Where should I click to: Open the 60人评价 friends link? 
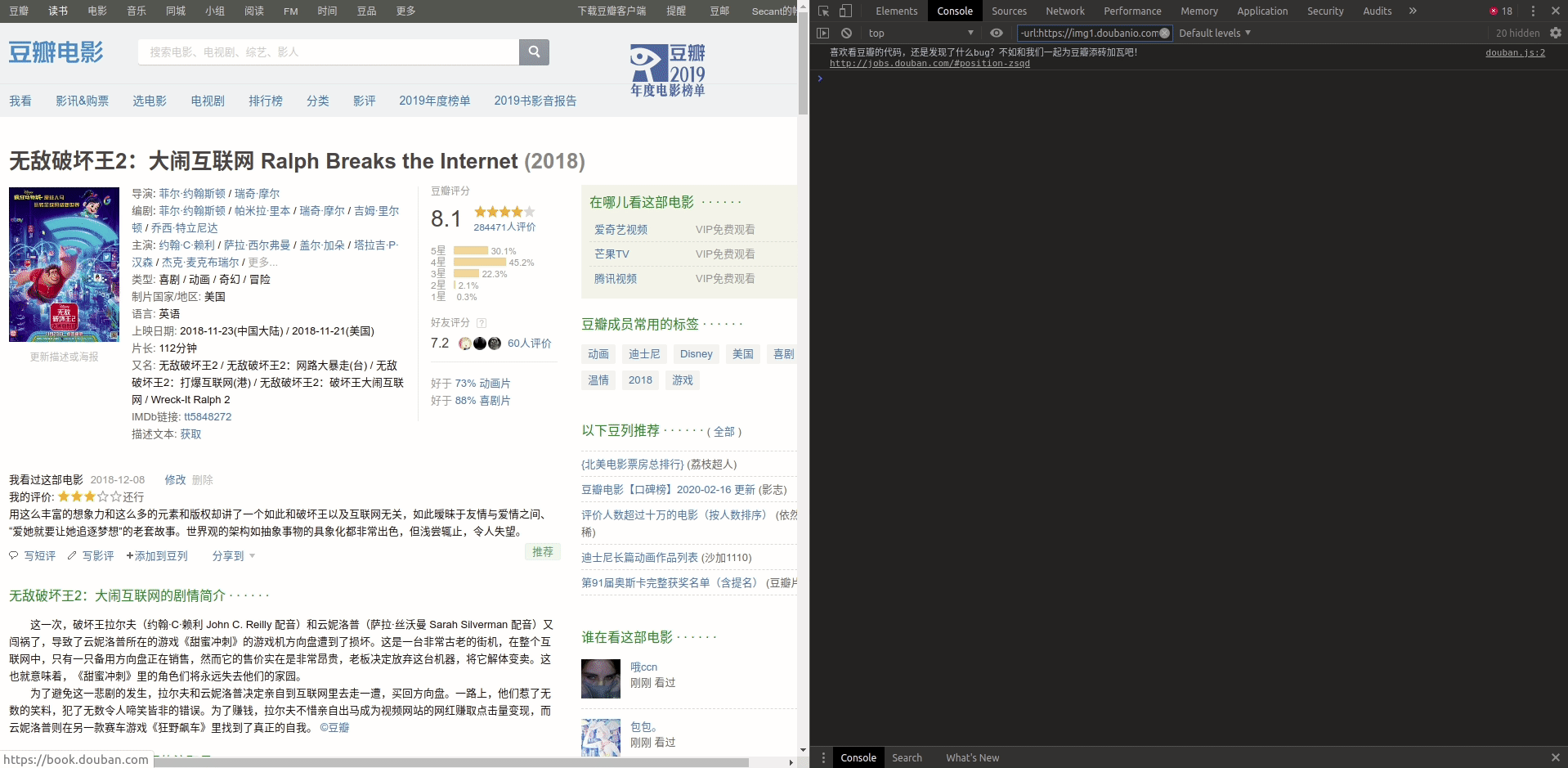[x=530, y=343]
